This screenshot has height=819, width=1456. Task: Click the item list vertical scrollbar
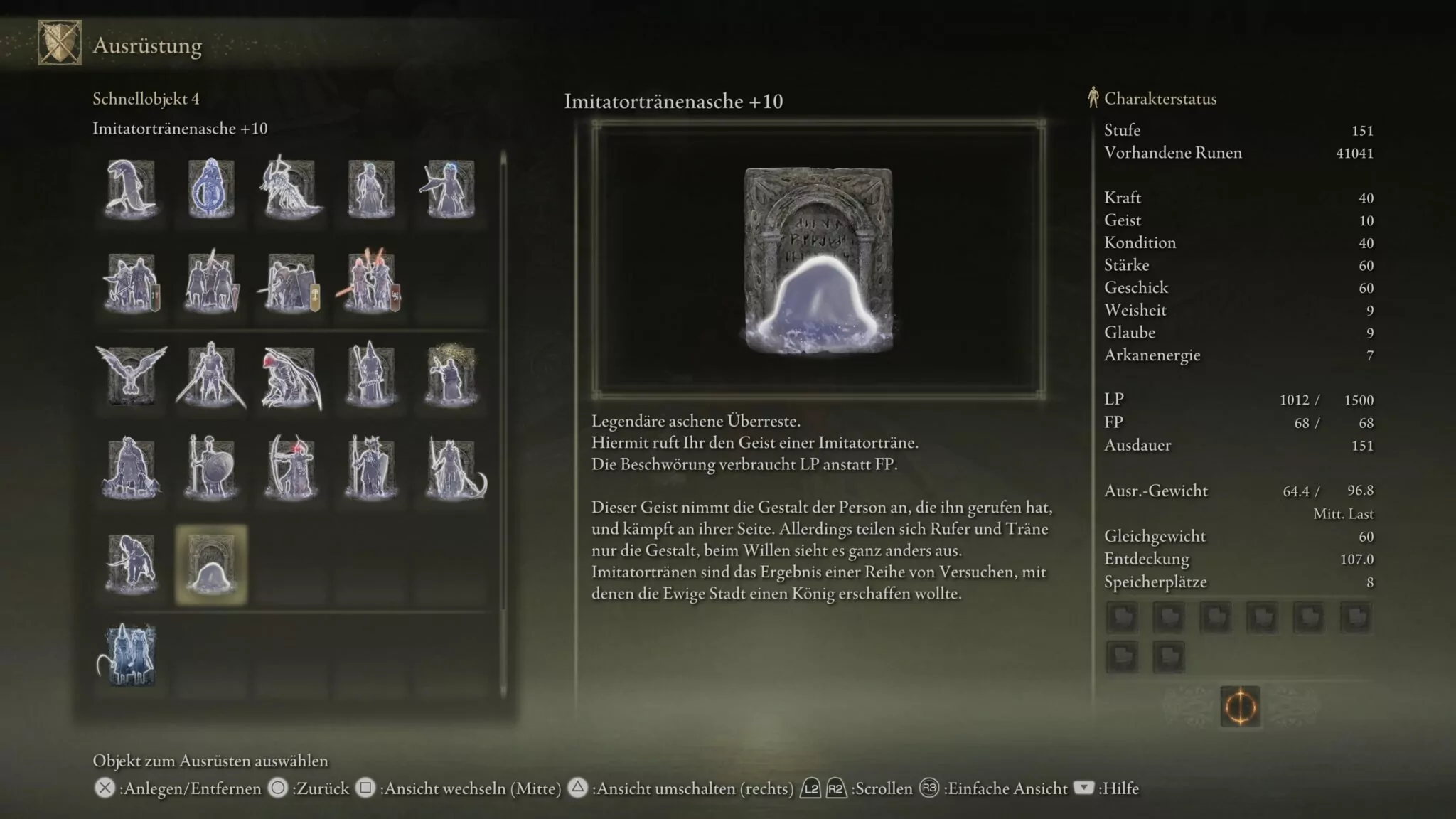[x=503, y=424]
